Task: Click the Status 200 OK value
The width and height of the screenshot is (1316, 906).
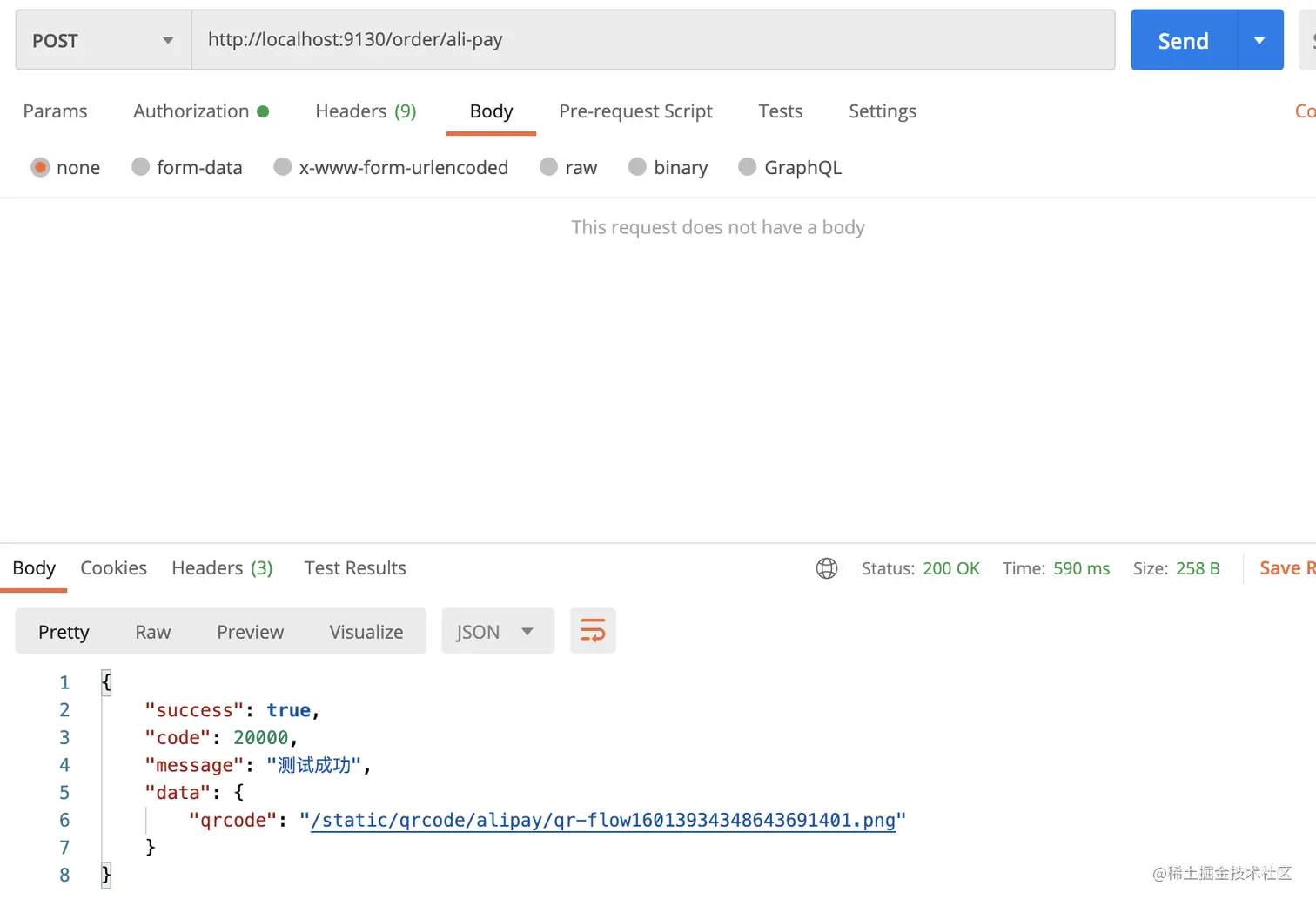Action: point(950,568)
